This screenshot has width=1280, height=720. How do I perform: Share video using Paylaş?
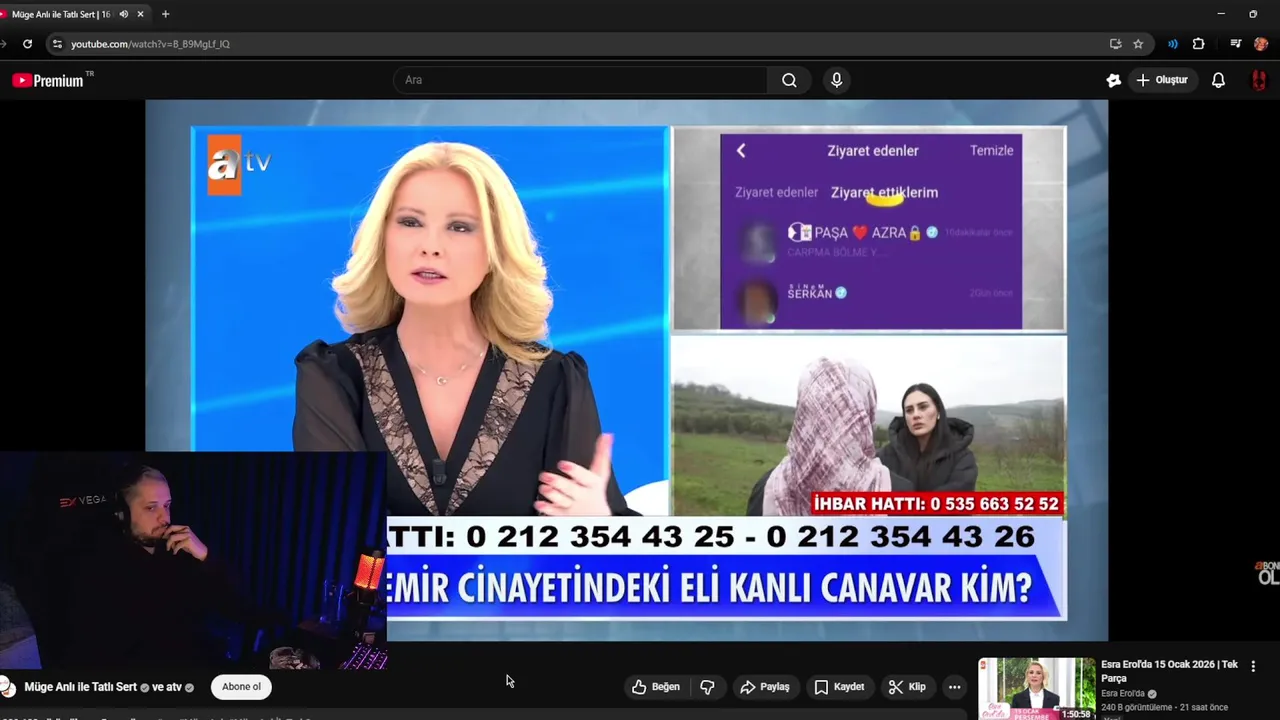tap(765, 687)
